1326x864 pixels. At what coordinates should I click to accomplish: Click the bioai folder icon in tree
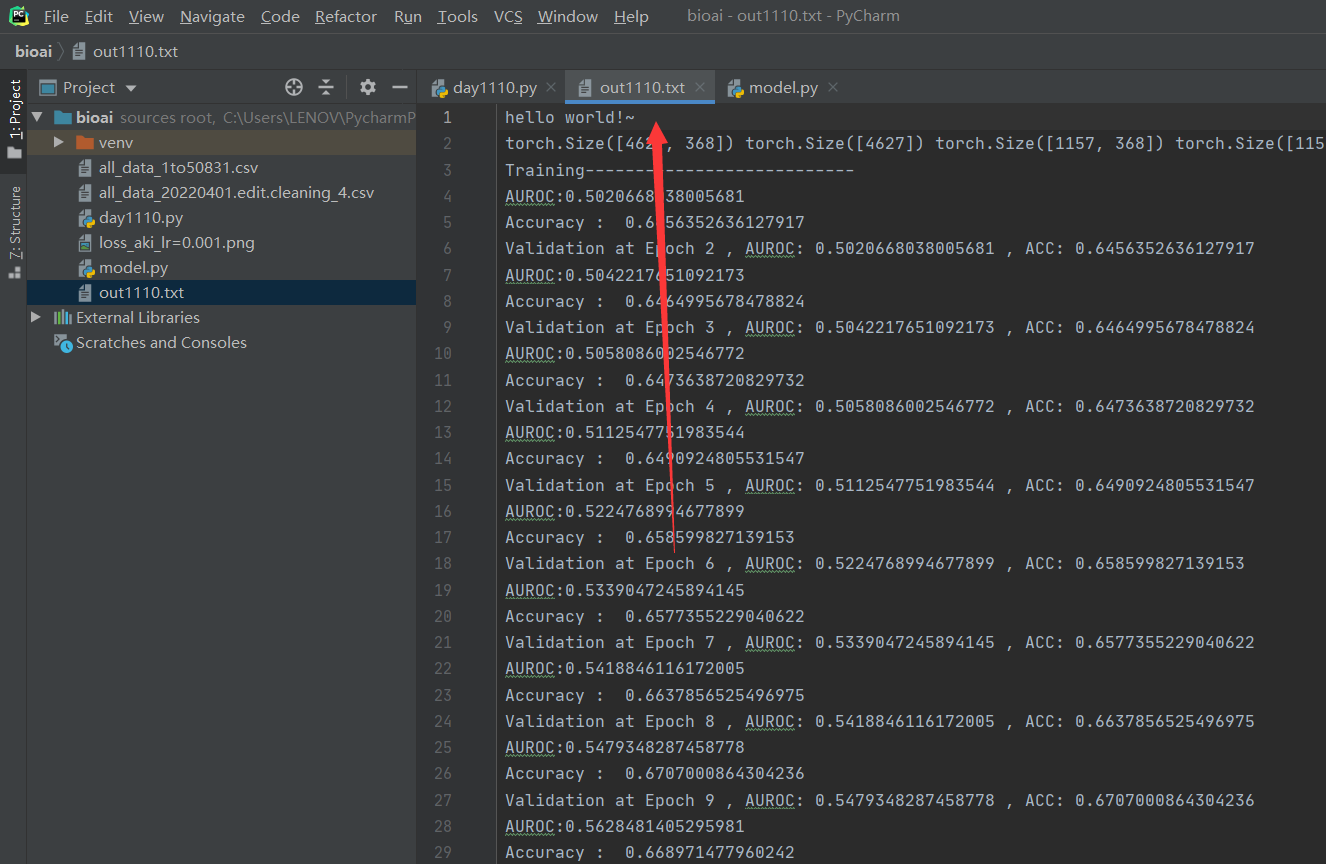(x=63, y=117)
